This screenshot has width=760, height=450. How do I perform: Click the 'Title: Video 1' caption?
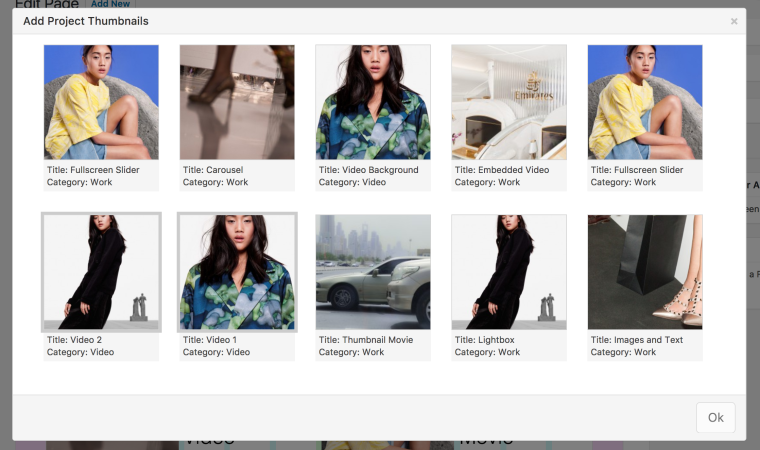coord(210,340)
